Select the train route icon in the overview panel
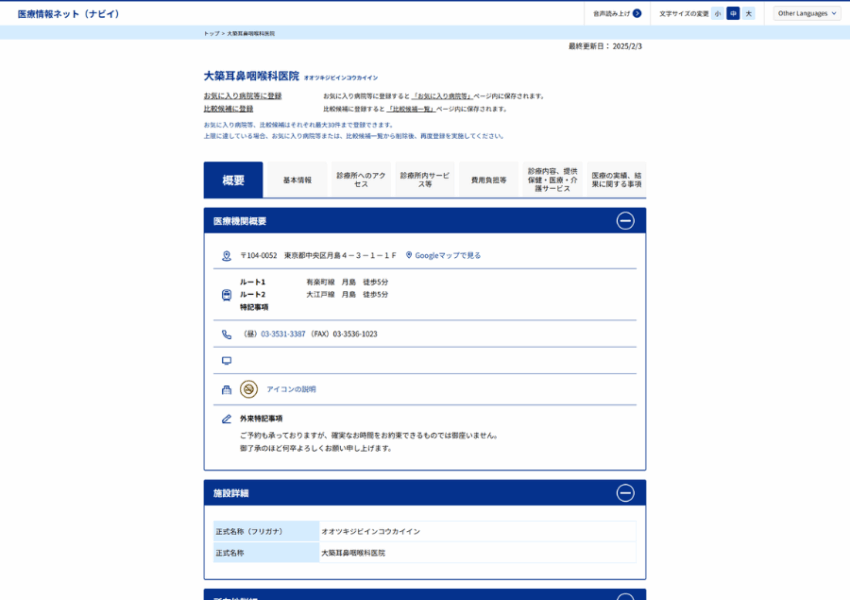The image size is (850, 600). (x=226, y=294)
